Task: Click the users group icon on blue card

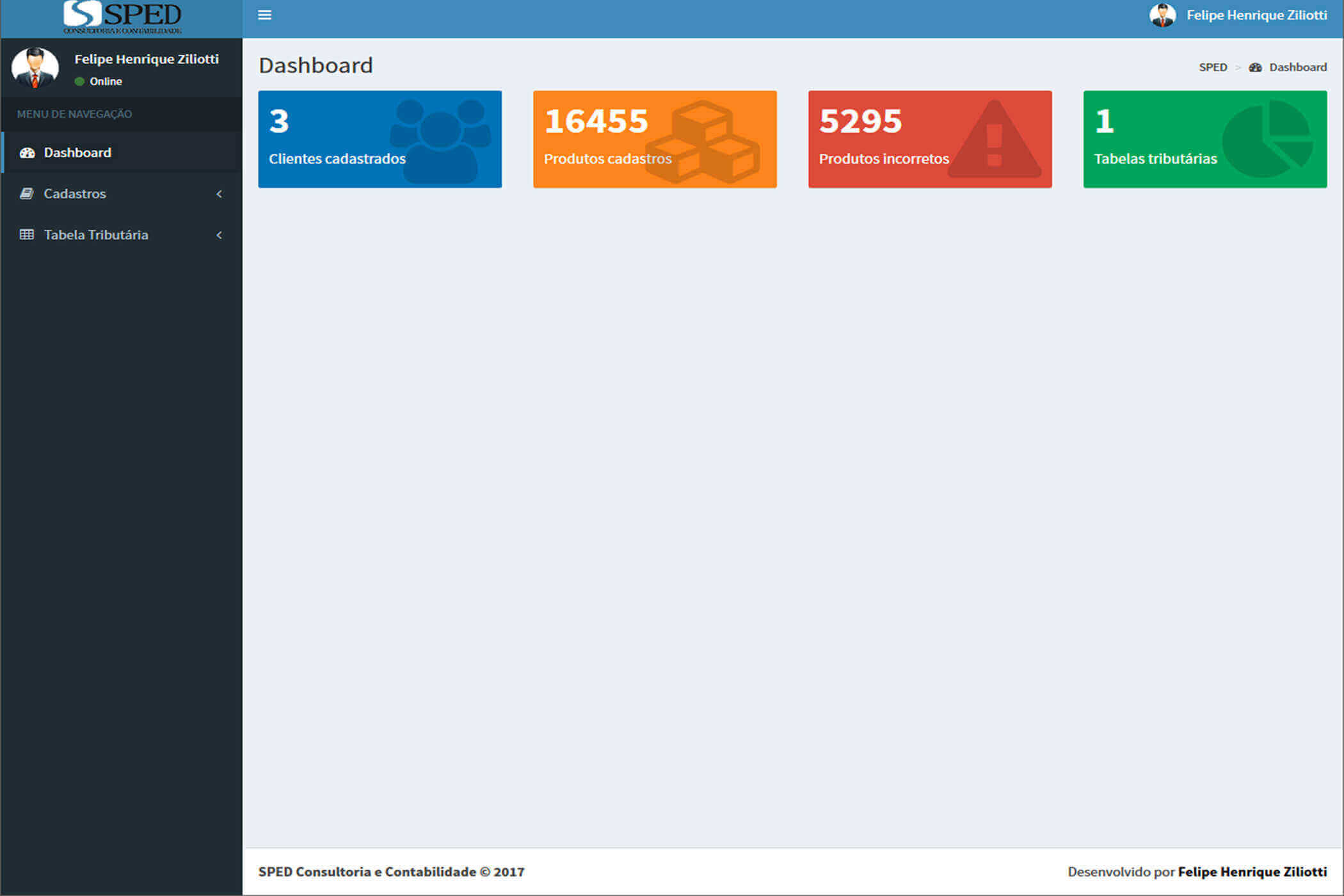Action: coord(440,141)
